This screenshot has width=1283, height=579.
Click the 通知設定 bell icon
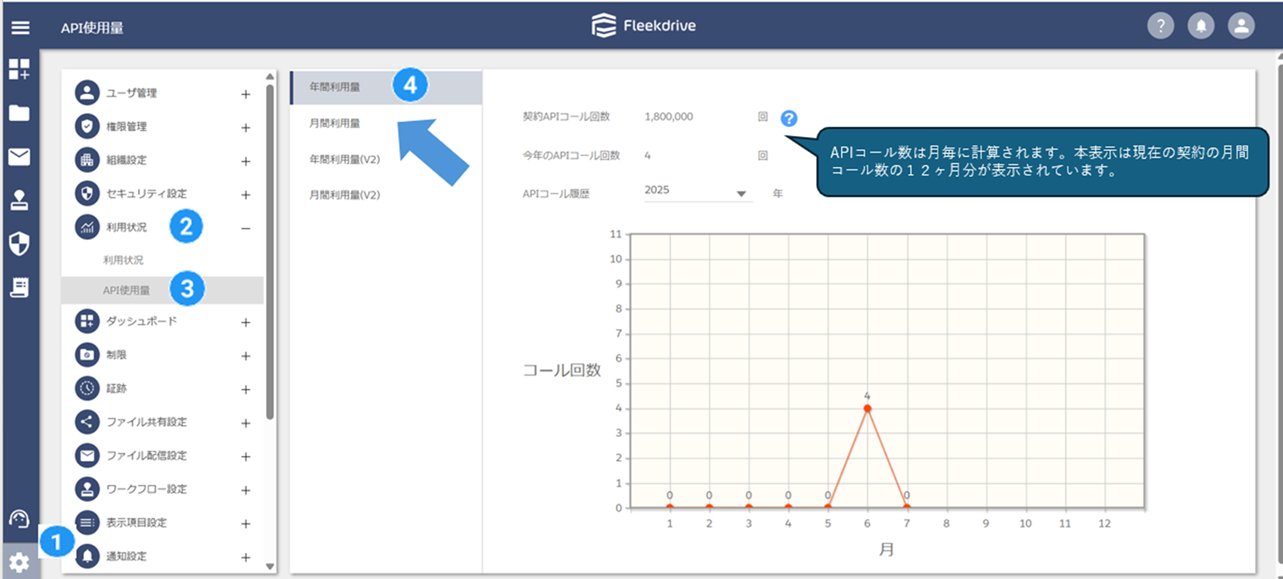[x=88, y=556]
